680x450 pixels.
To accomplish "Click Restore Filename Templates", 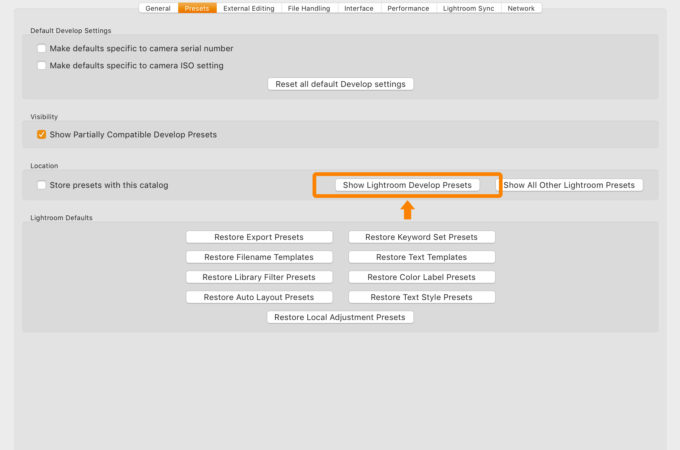I will click(259, 257).
